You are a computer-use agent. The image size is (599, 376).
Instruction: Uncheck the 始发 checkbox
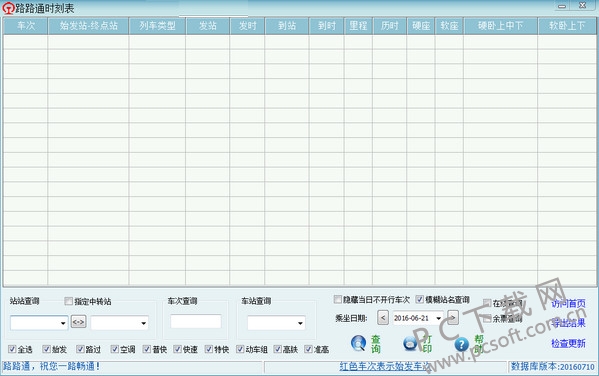(x=47, y=349)
